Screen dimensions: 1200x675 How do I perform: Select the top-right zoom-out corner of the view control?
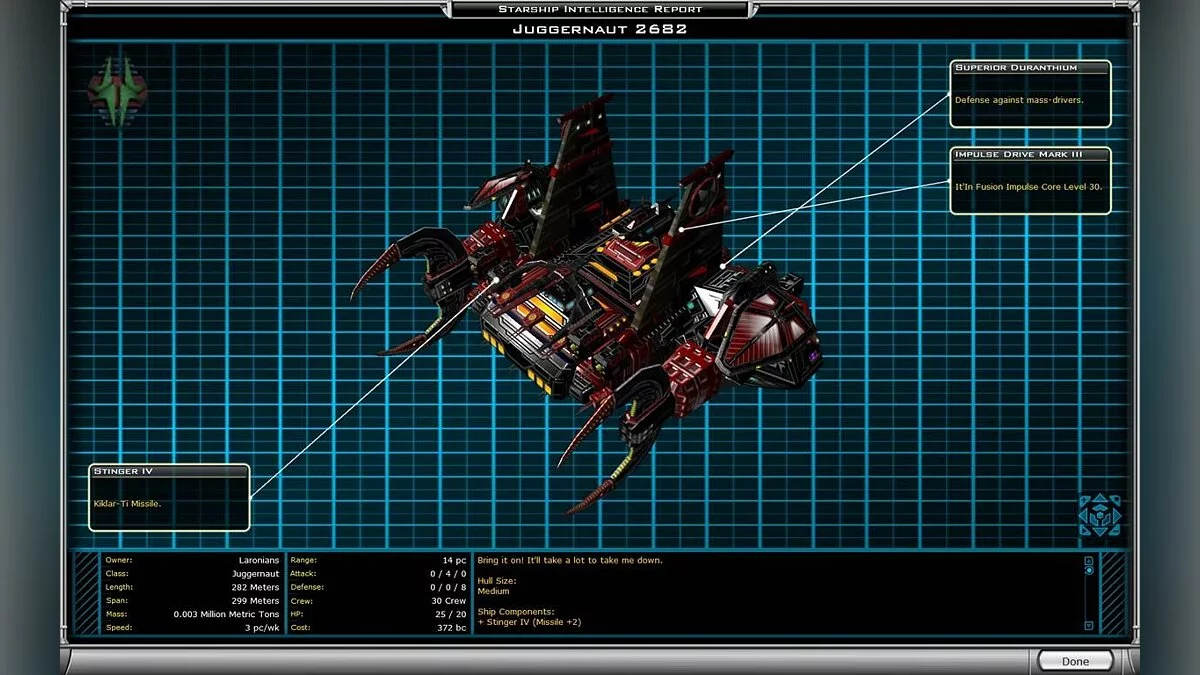pyautogui.click(x=1116, y=499)
